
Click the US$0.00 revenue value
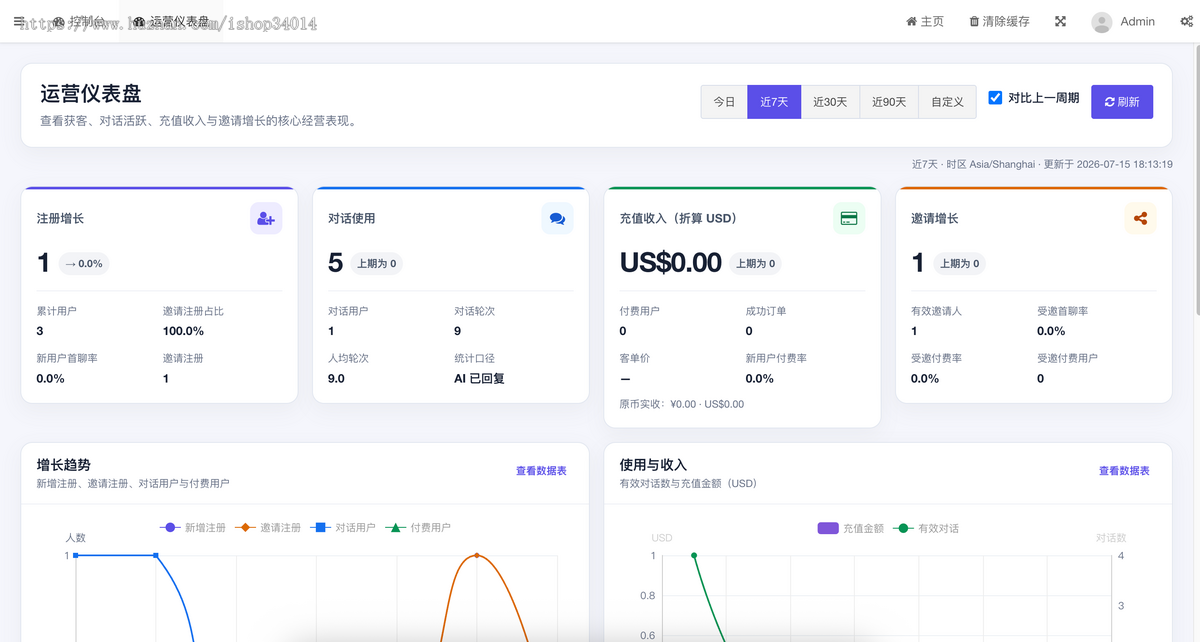(x=670, y=263)
